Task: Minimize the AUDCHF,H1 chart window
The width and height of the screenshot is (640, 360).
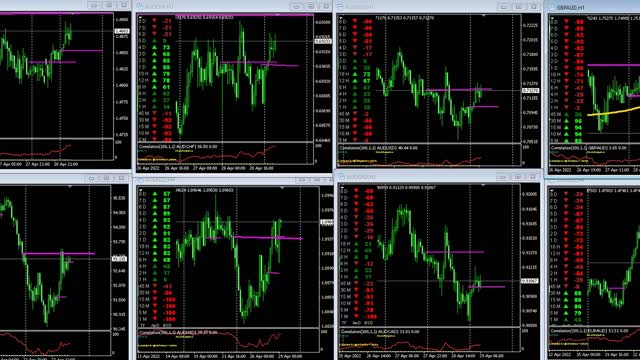Action: (x=297, y=6)
